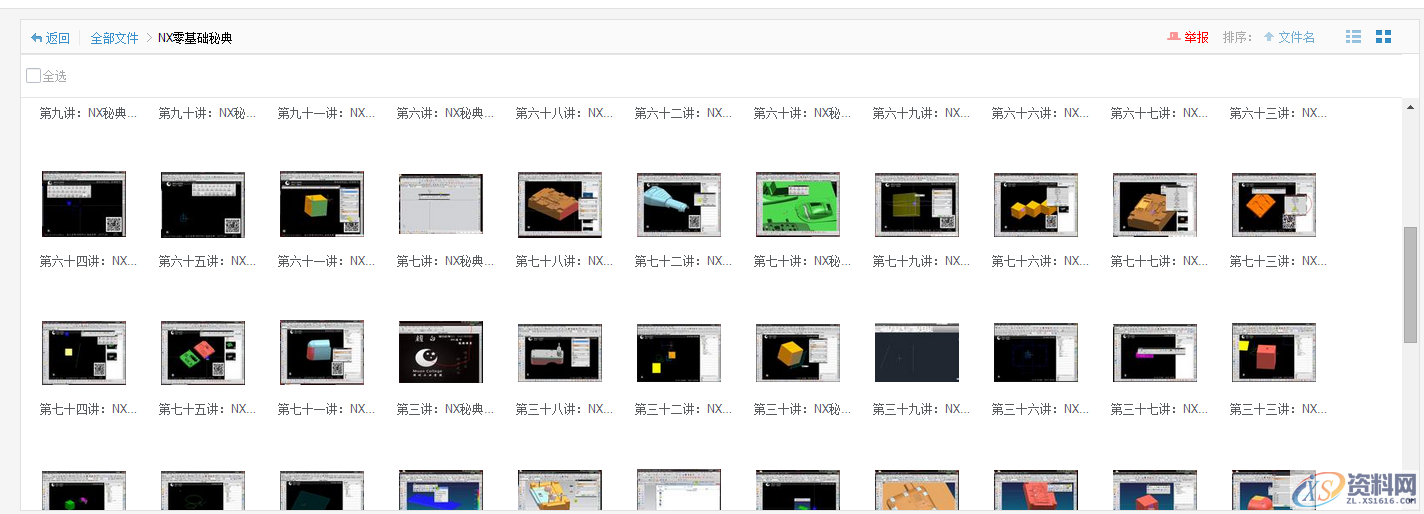Open the 第七十八讲 video thumbnail
The width and height of the screenshot is (1424, 514).
(x=560, y=204)
